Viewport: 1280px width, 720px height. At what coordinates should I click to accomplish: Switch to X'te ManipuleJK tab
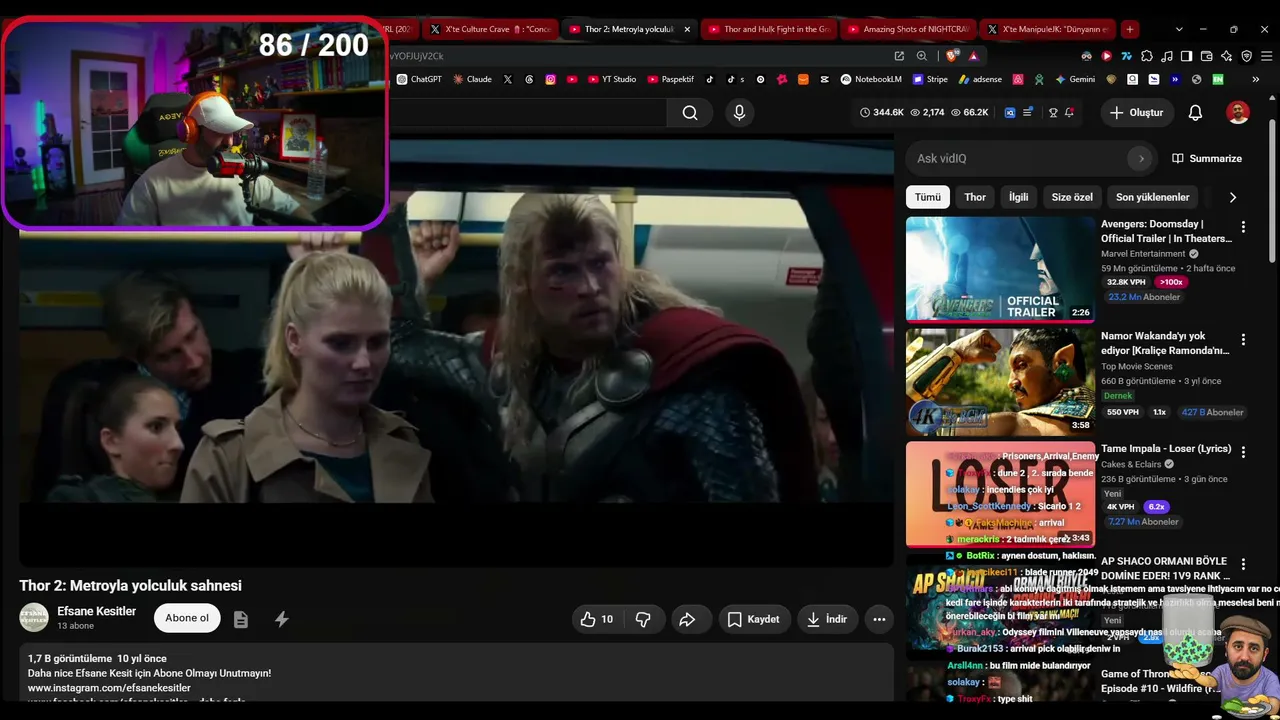pos(1048,29)
